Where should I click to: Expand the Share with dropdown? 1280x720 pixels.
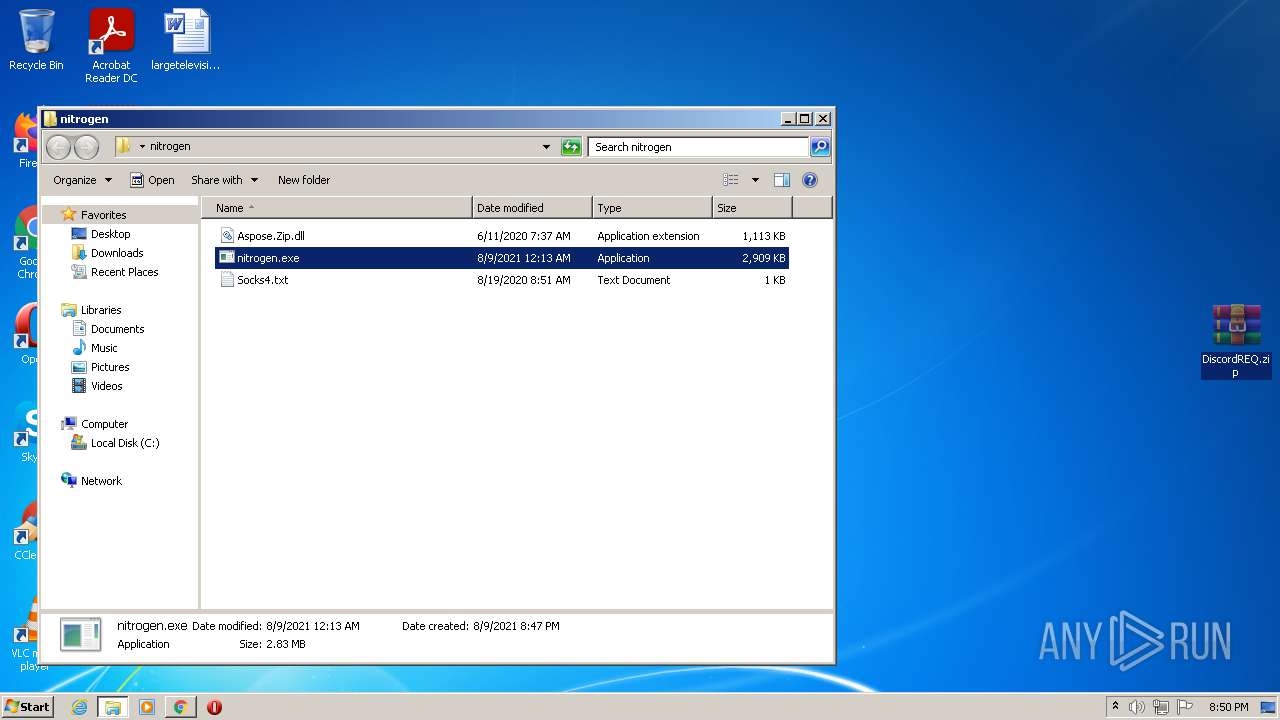pos(225,180)
